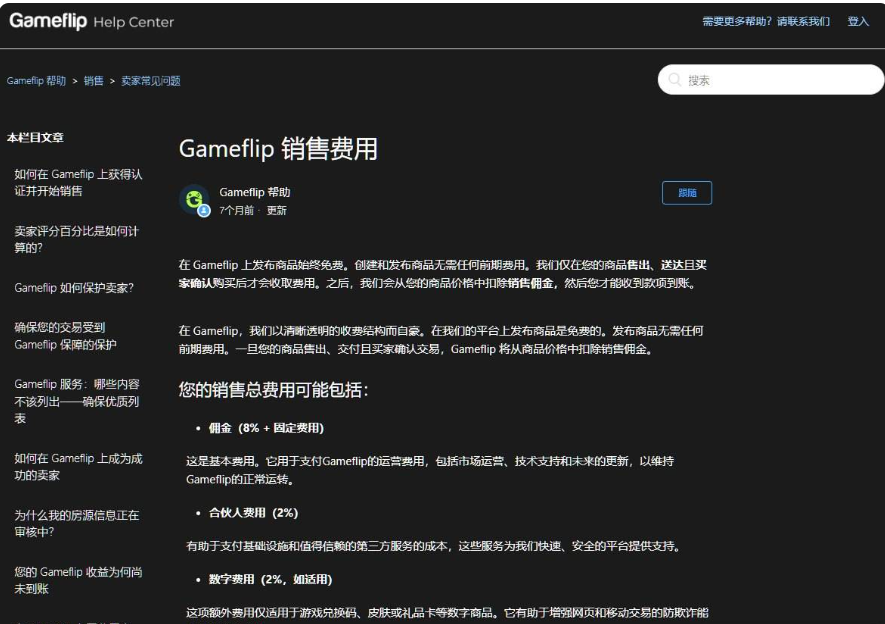Open article Gameflip 服务: 哪些内容不该列出
The height and width of the screenshot is (624, 885).
77,401
